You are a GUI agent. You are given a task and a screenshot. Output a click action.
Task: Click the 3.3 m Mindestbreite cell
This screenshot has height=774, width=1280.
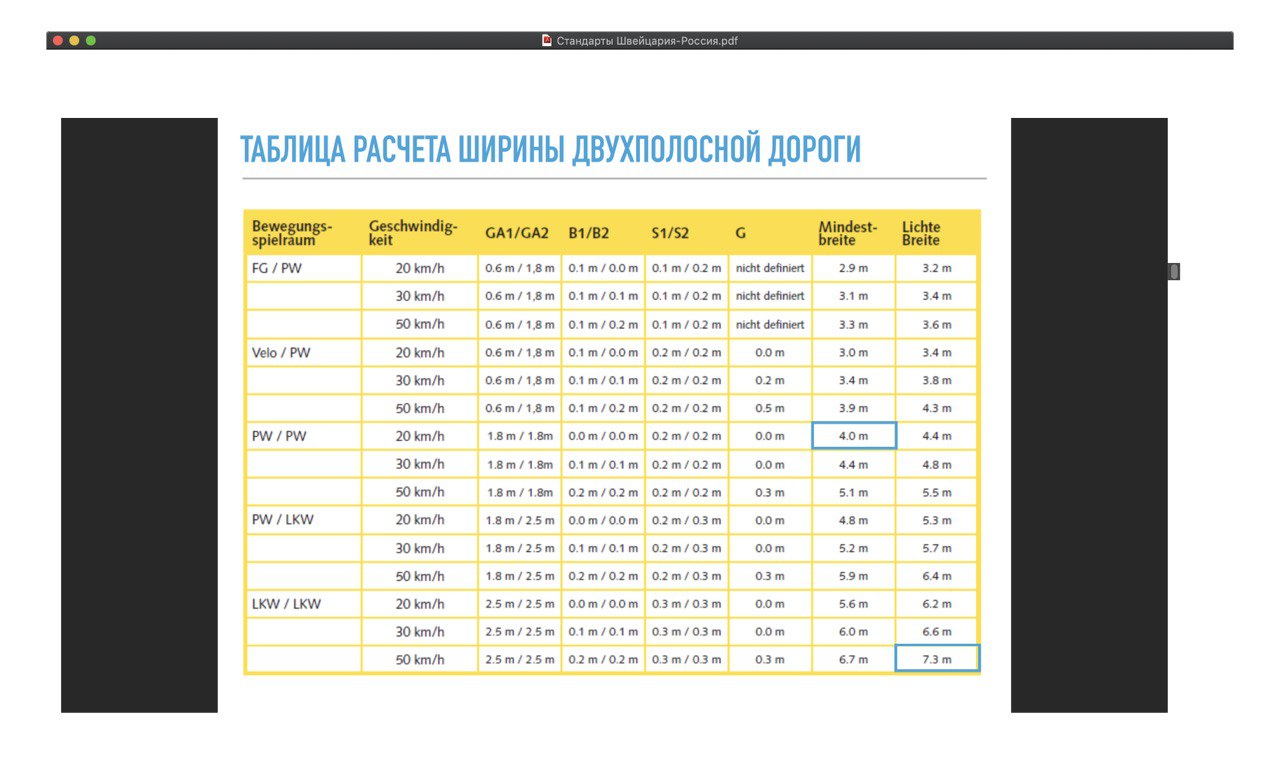coord(854,324)
